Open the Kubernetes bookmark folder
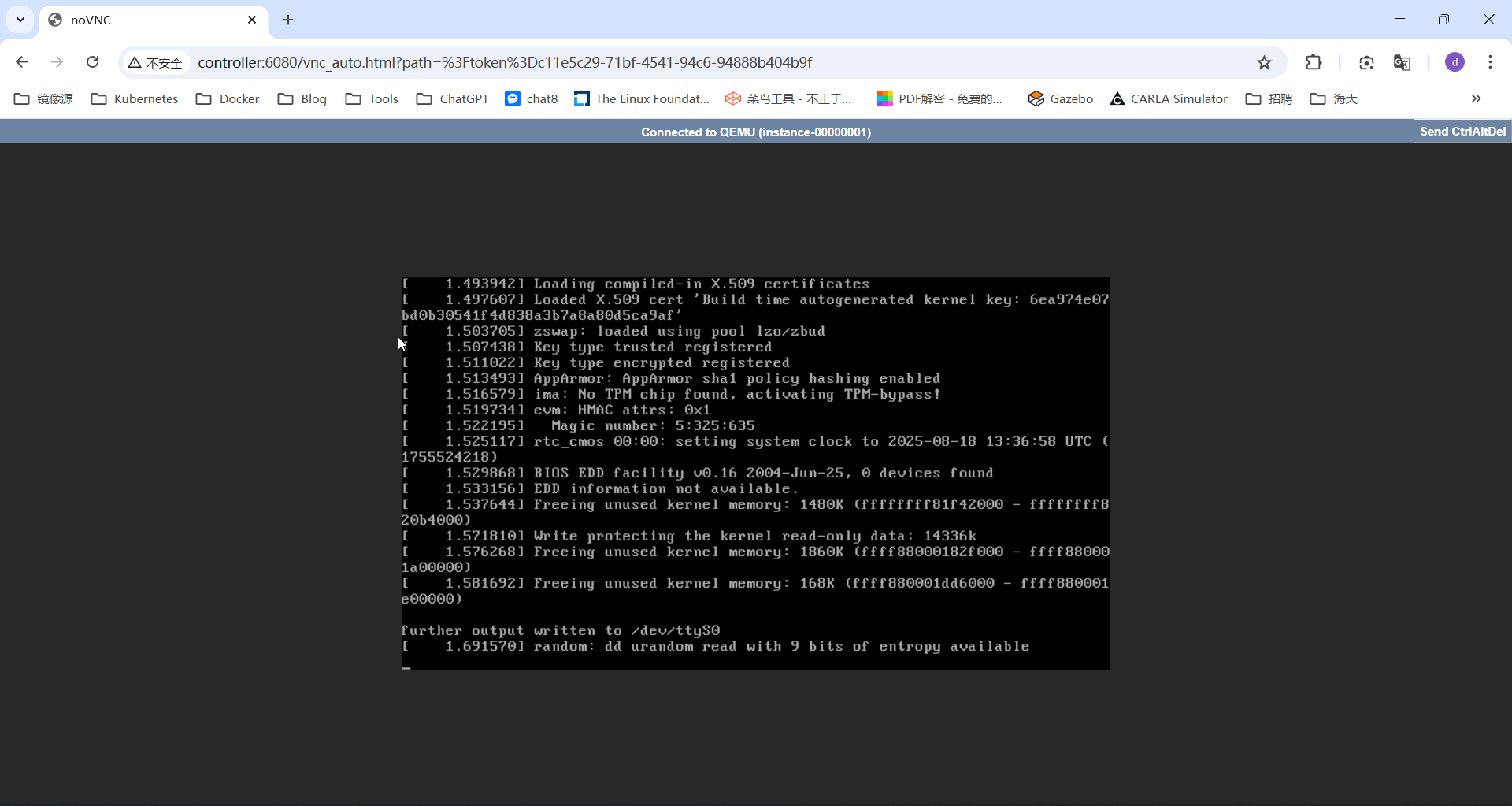 (135, 98)
